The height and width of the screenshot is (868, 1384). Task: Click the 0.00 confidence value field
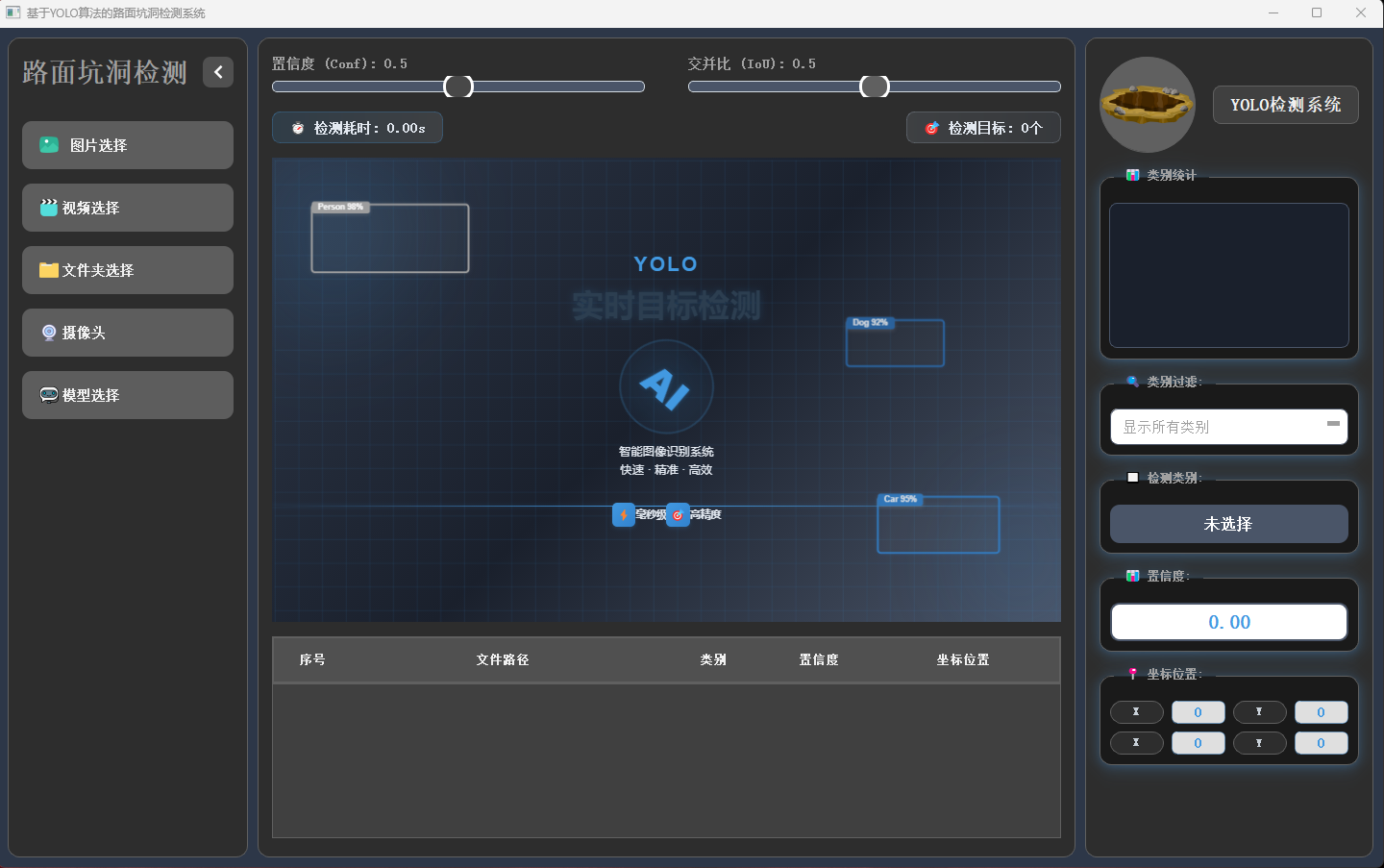point(1229,622)
